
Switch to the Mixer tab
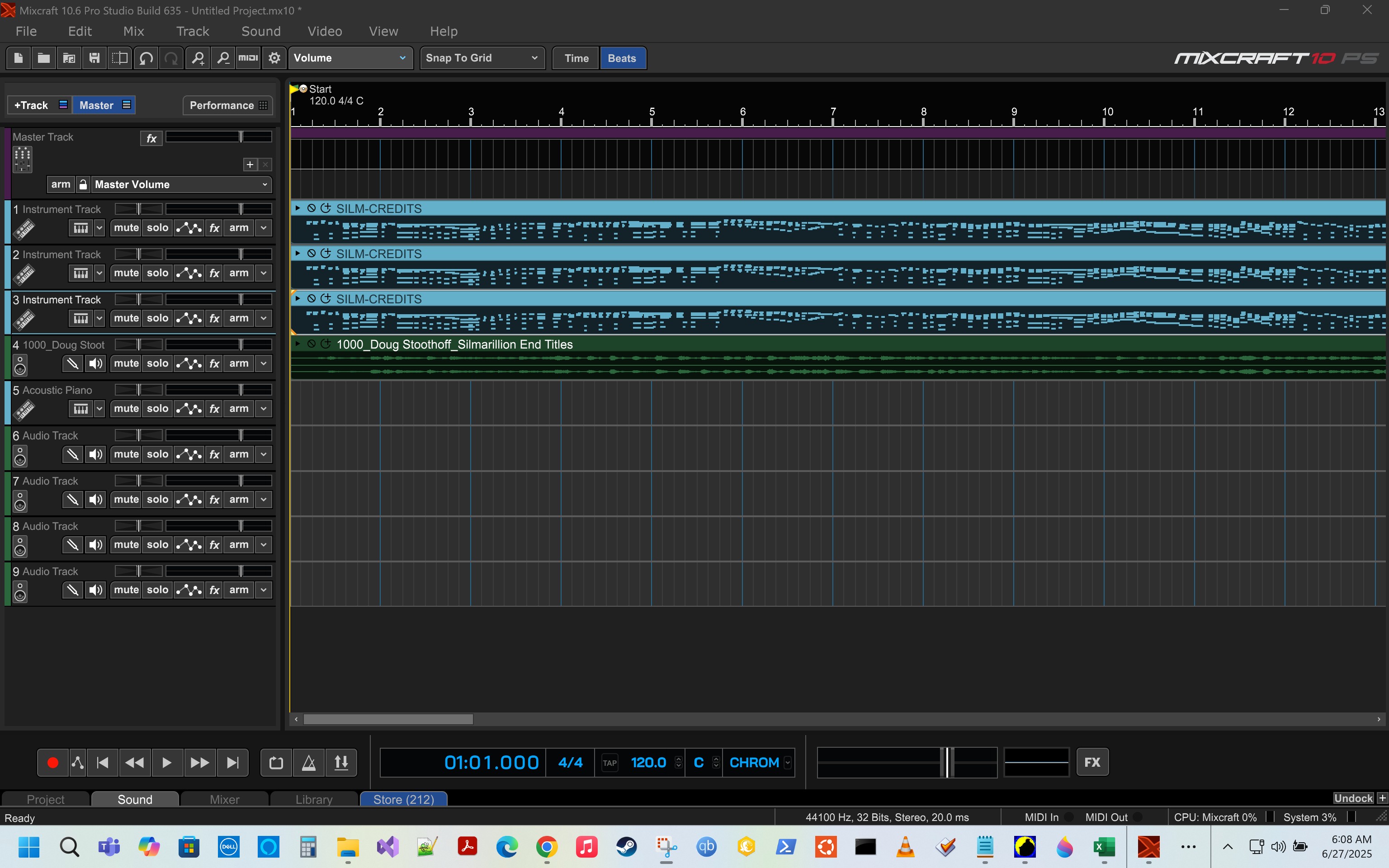point(224,799)
